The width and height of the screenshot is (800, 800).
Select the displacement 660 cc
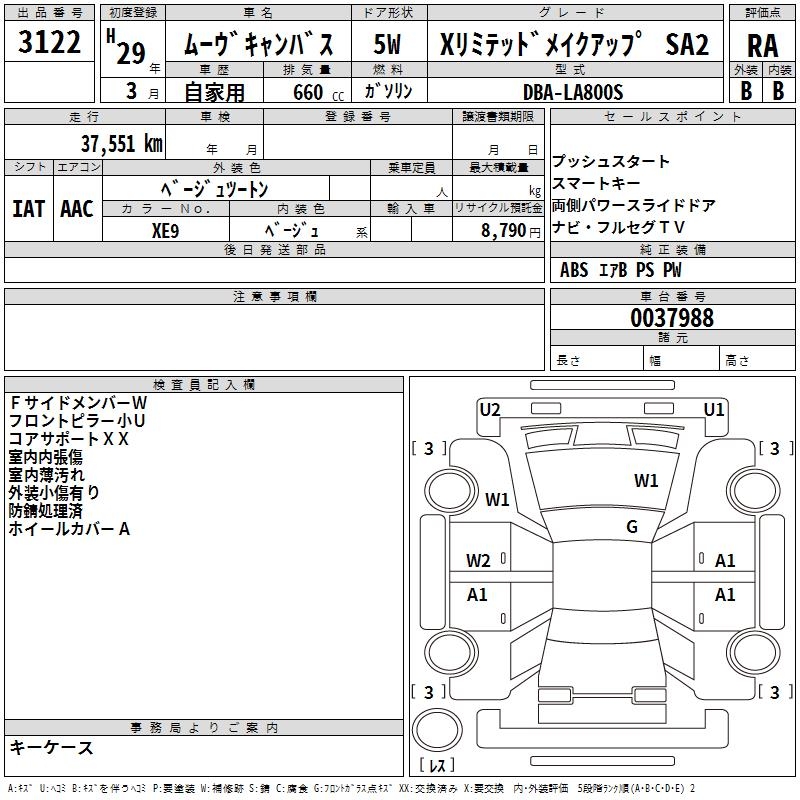click(x=319, y=93)
